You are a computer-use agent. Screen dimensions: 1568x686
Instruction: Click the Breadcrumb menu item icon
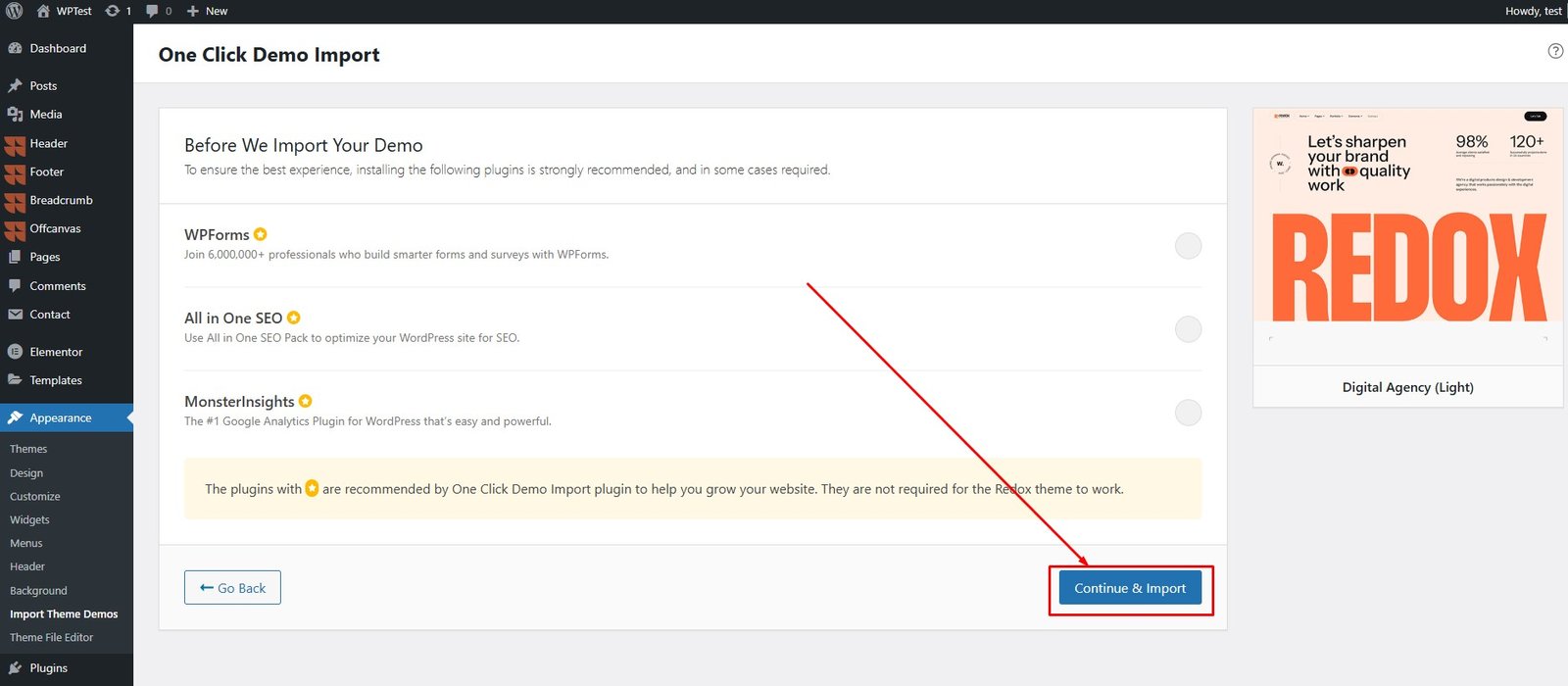[x=15, y=203]
